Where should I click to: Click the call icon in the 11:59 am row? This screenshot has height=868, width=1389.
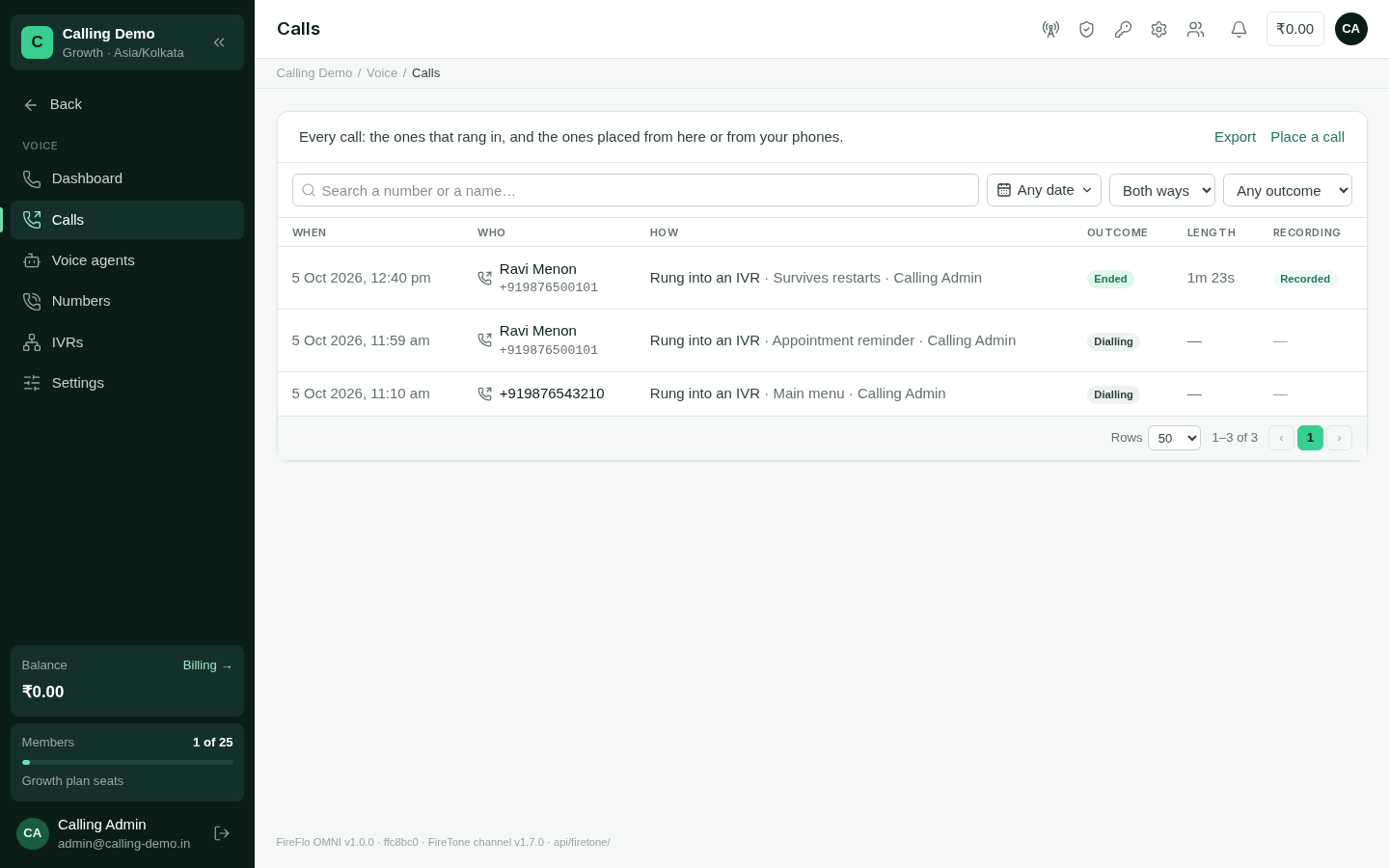pos(484,340)
